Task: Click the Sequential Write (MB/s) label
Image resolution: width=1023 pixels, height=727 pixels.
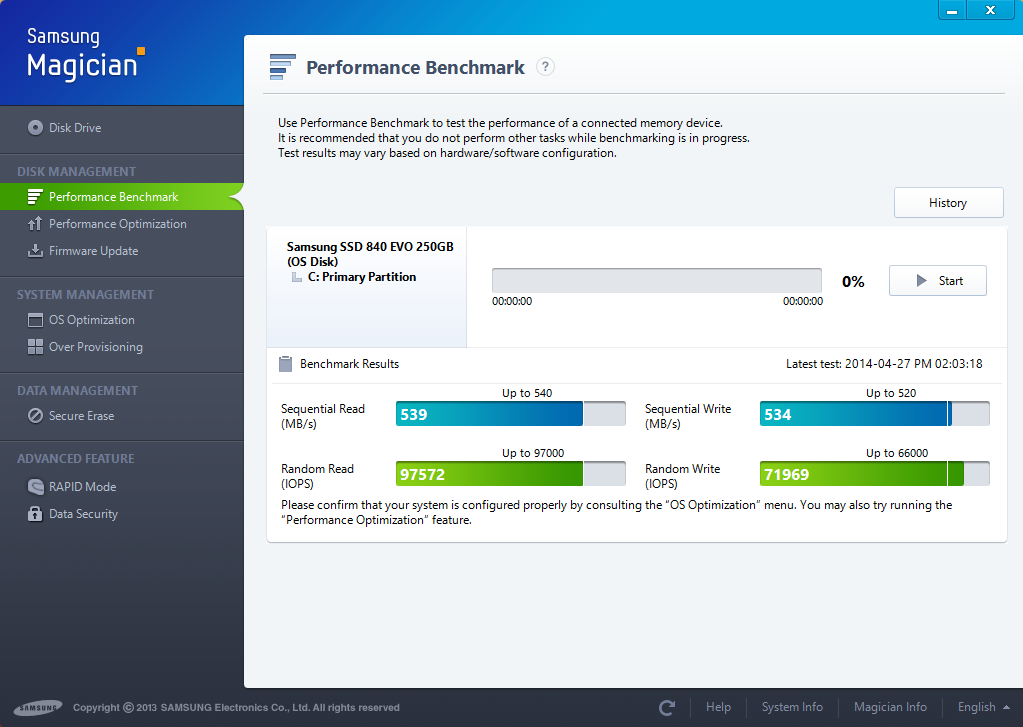Action: (688, 416)
